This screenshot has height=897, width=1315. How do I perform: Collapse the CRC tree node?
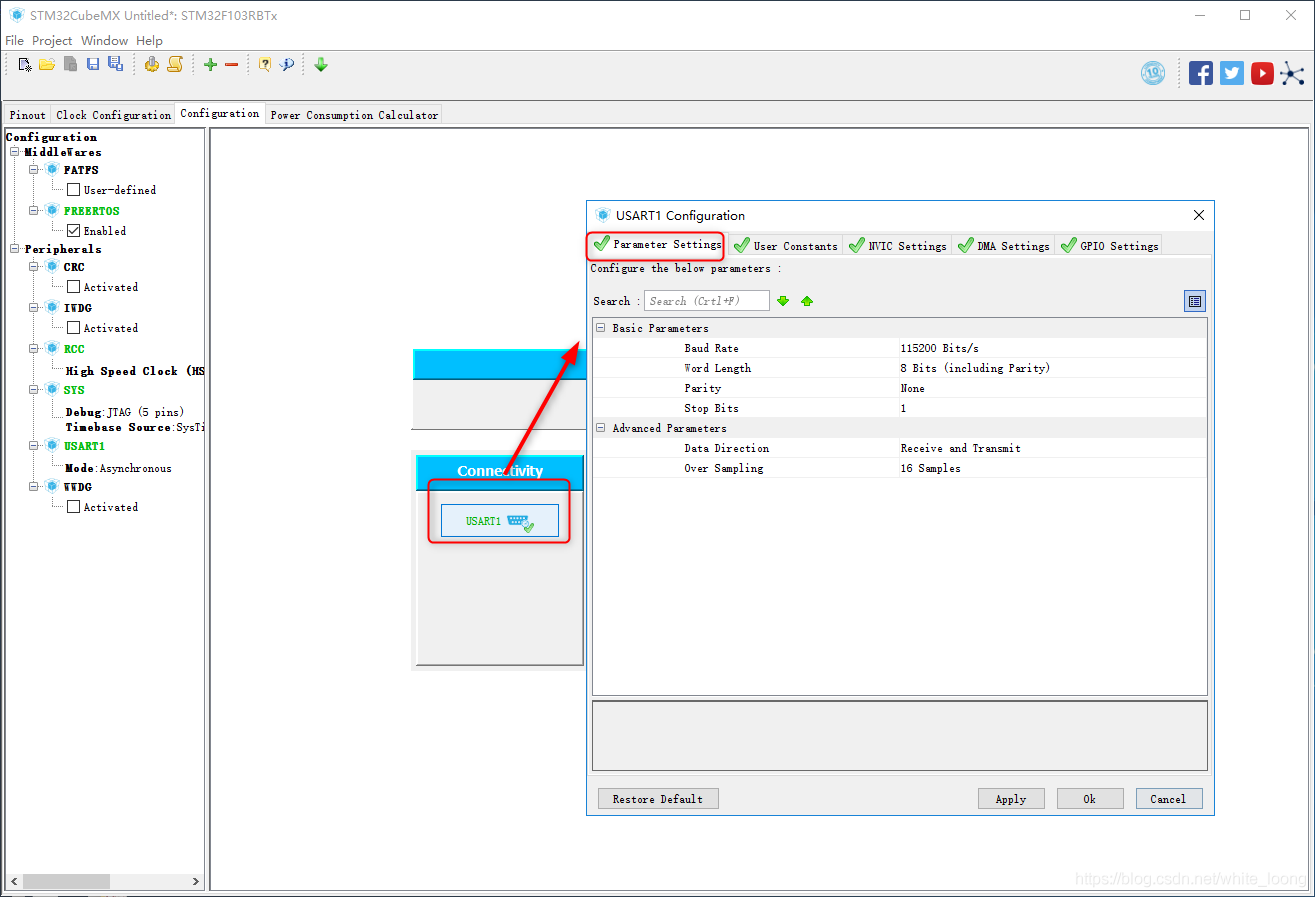(x=34, y=267)
